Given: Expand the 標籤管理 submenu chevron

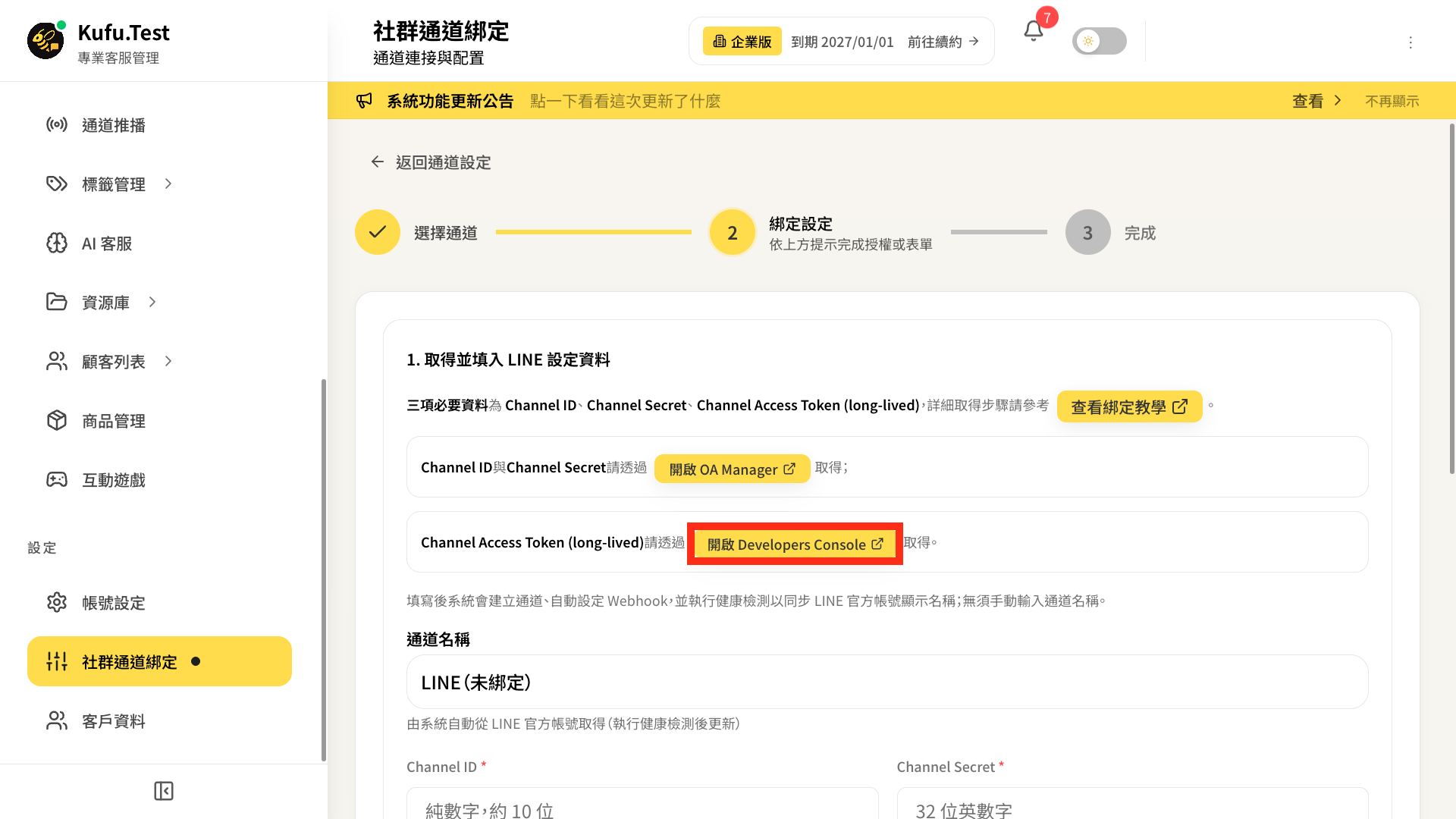Looking at the screenshot, I should click(168, 184).
